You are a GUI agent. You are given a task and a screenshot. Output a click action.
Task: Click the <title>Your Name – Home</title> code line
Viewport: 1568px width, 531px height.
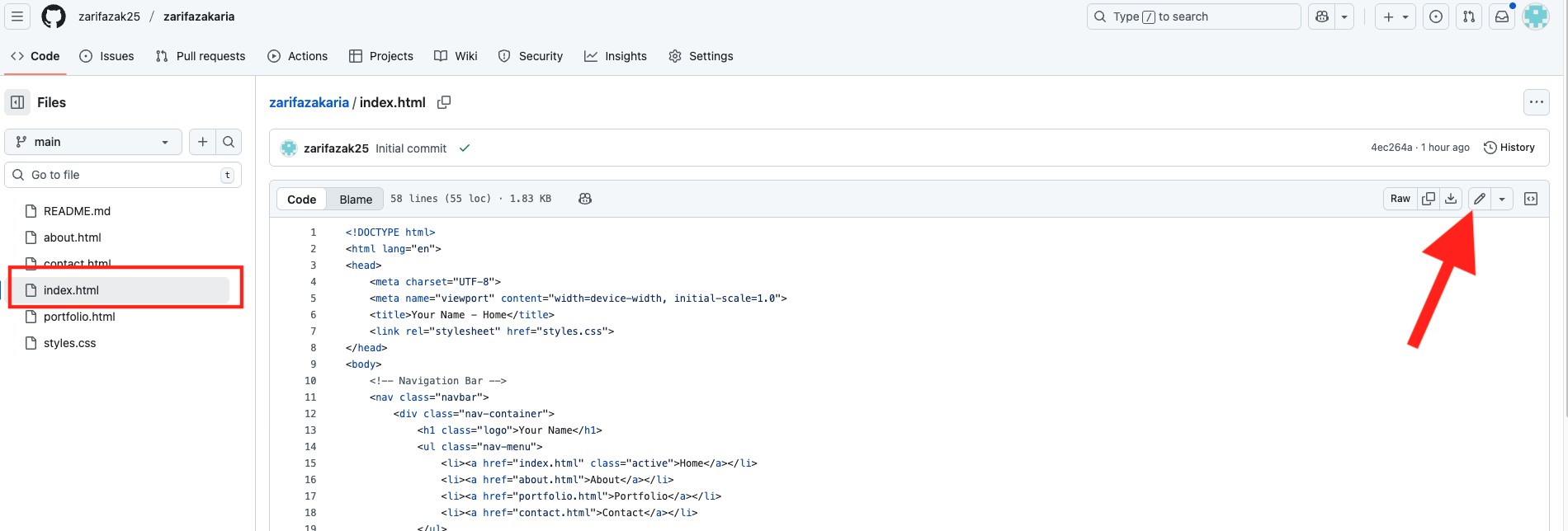click(x=462, y=315)
